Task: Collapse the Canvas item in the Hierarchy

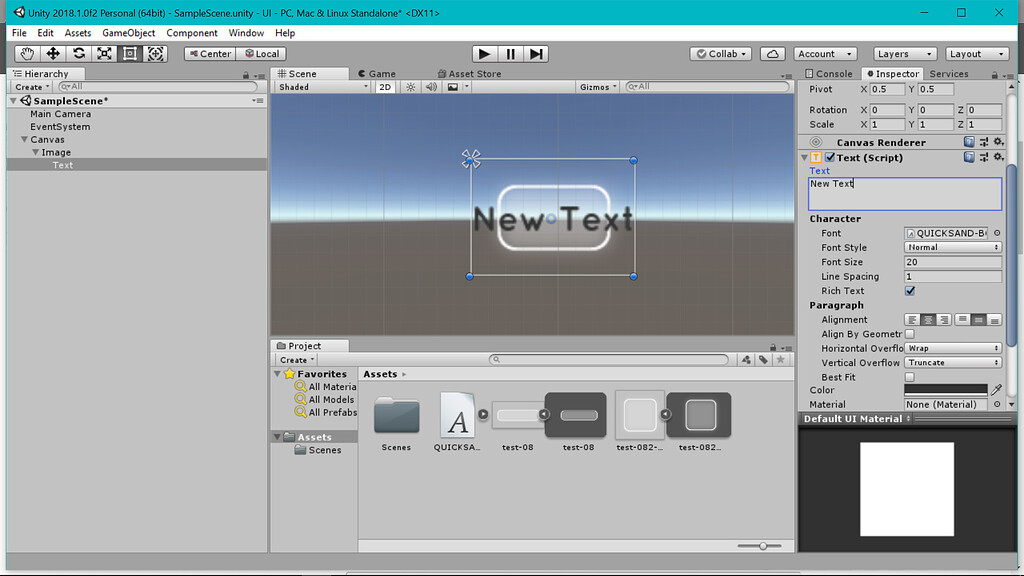Action: [x=22, y=140]
